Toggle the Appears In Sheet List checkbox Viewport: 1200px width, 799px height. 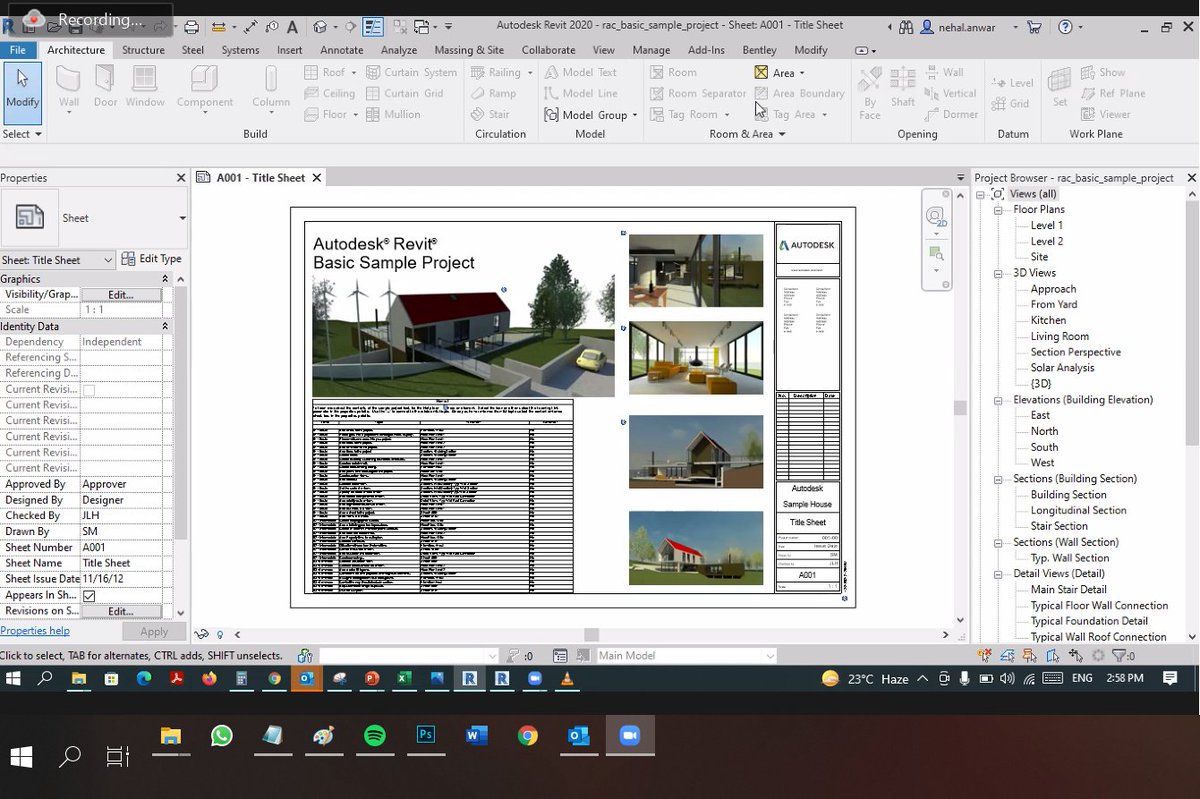(89, 595)
